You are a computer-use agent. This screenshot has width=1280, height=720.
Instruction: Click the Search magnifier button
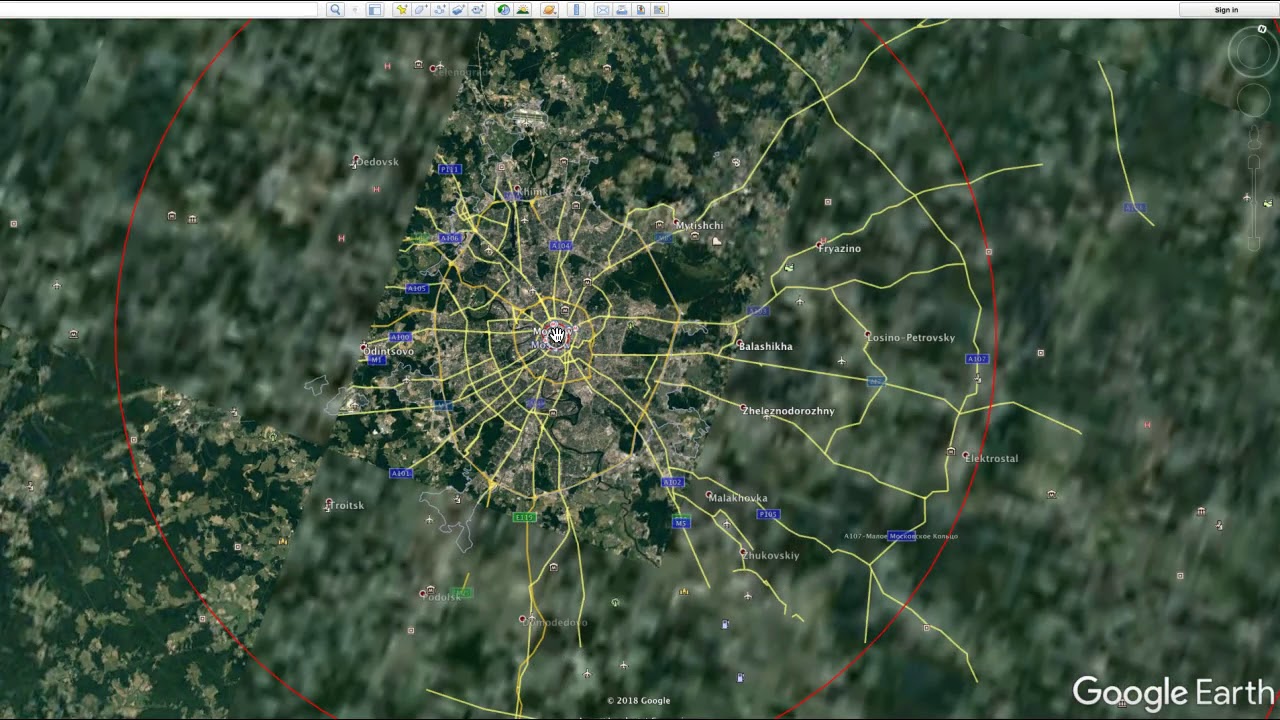click(335, 10)
